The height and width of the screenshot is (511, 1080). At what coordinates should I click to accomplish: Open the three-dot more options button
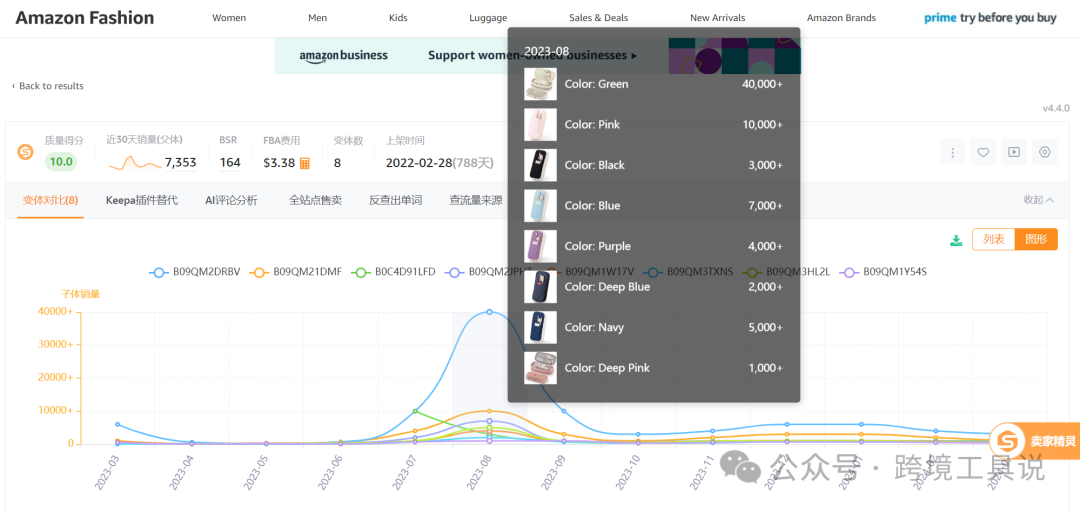(x=953, y=152)
